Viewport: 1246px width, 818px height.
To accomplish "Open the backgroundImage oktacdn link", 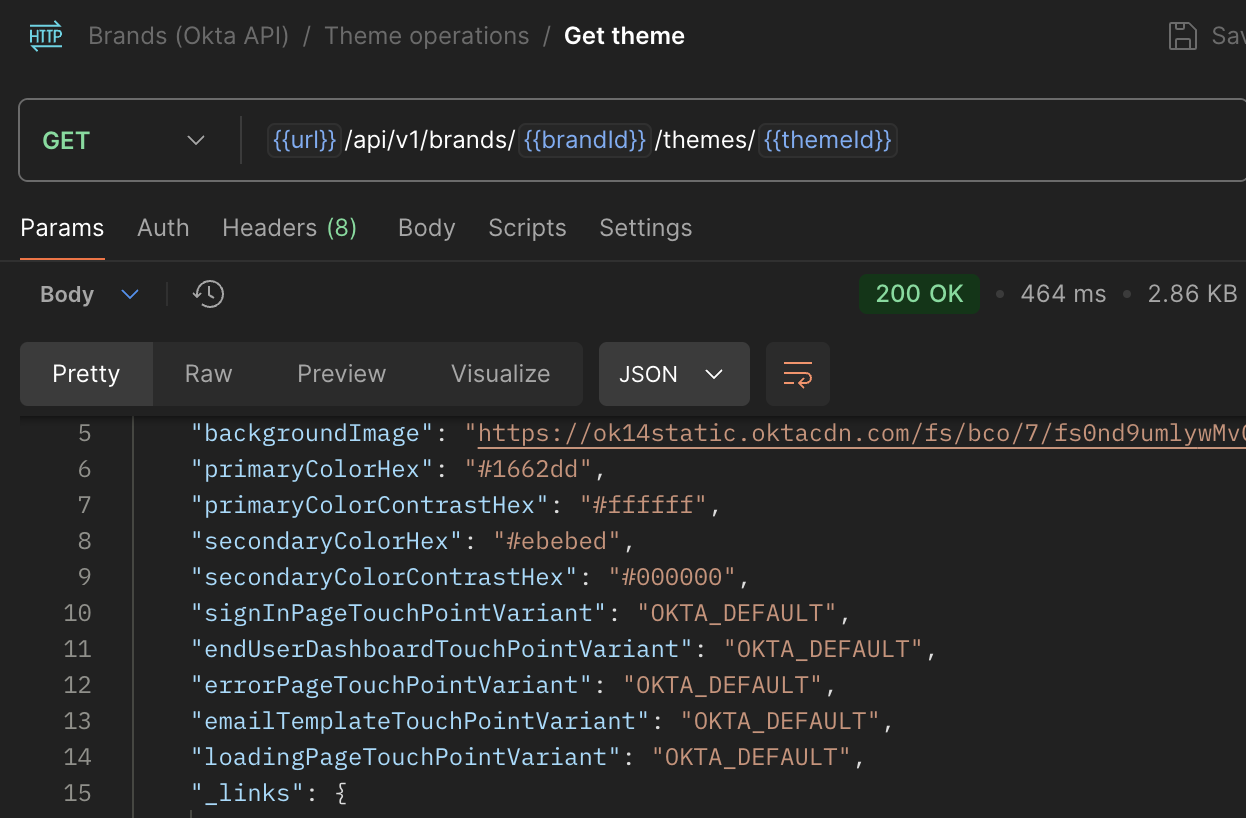I will coord(861,433).
